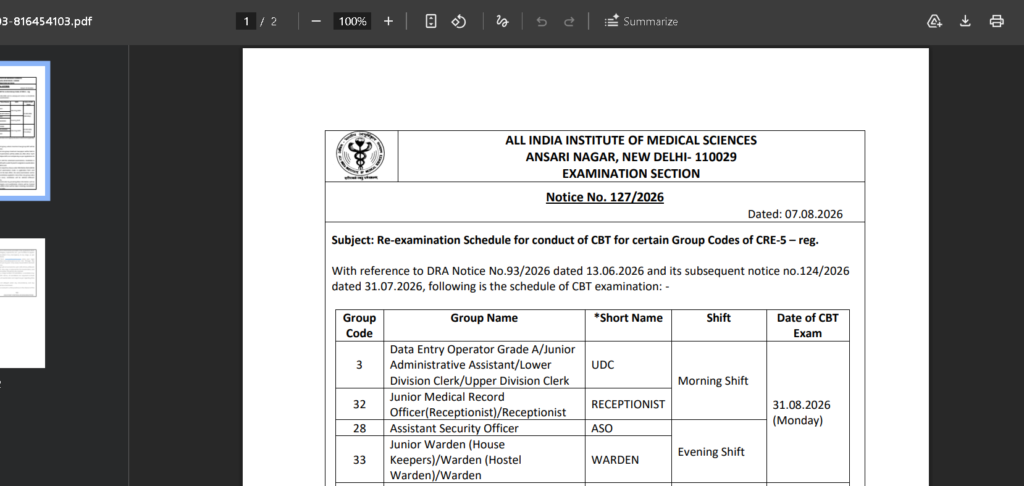Open the page 2 thumbnail
This screenshot has width=1024, height=486.
tap(22, 303)
